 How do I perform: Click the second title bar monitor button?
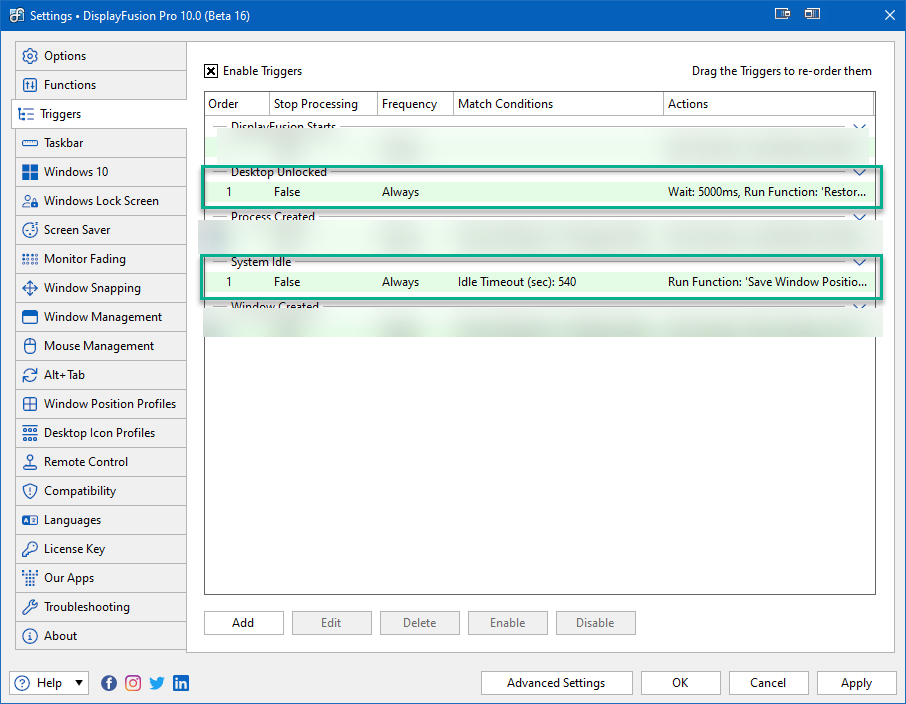point(812,14)
